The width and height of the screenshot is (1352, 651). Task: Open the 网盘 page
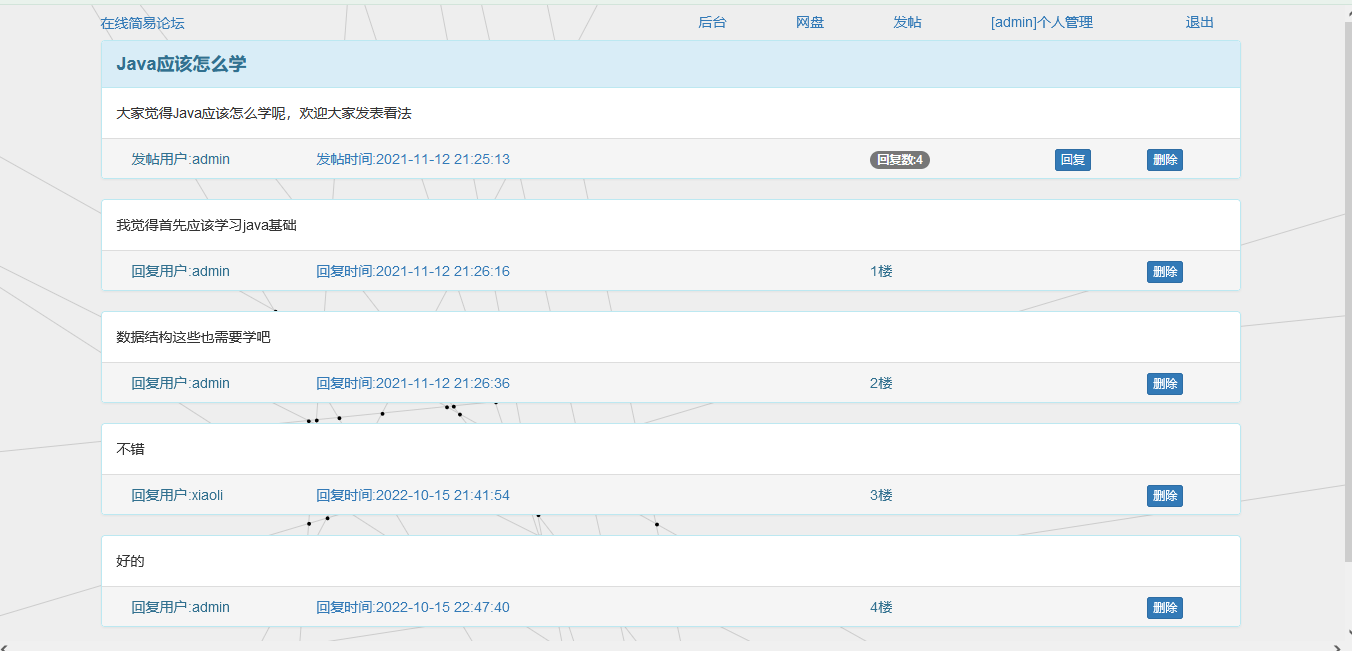click(810, 23)
